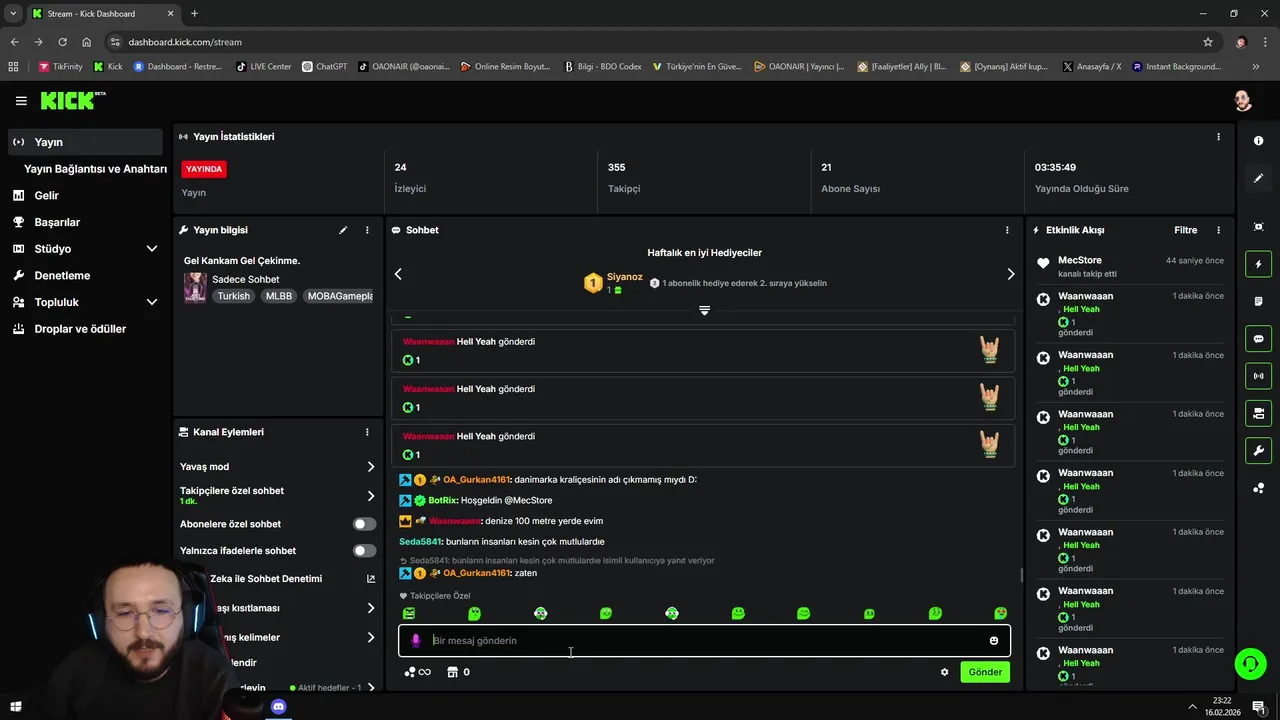Click the info icon in right sidebar
This screenshot has height=720, width=1280.
pyautogui.click(x=1258, y=141)
